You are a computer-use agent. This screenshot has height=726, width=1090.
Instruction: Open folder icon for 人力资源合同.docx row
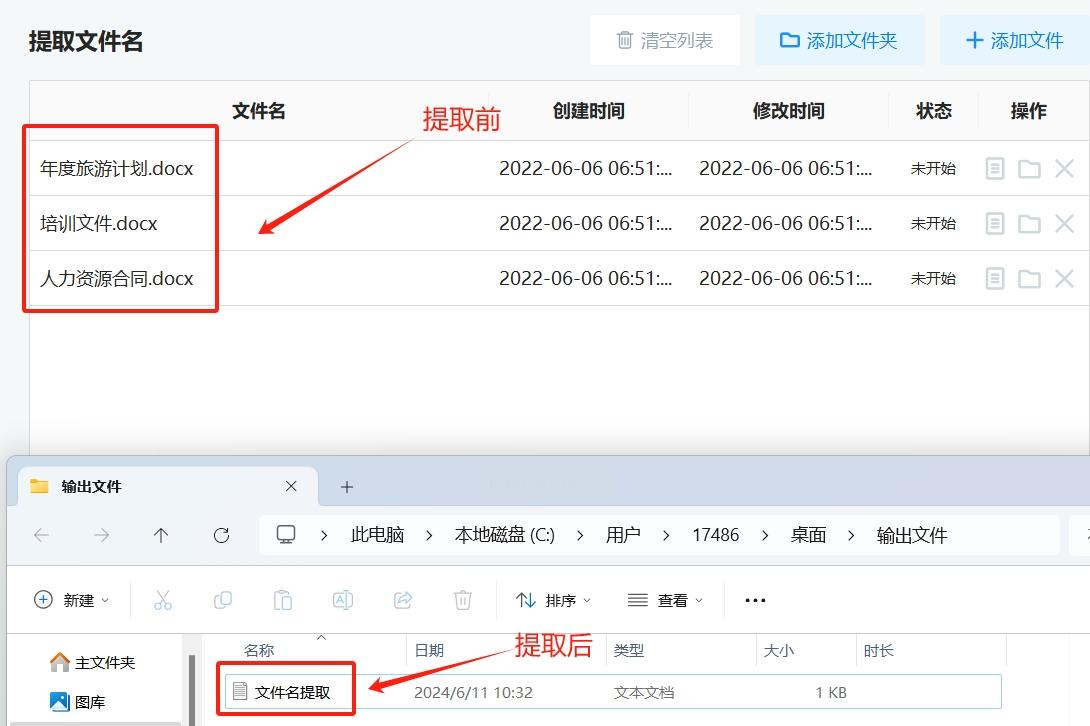click(x=1030, y=279)
